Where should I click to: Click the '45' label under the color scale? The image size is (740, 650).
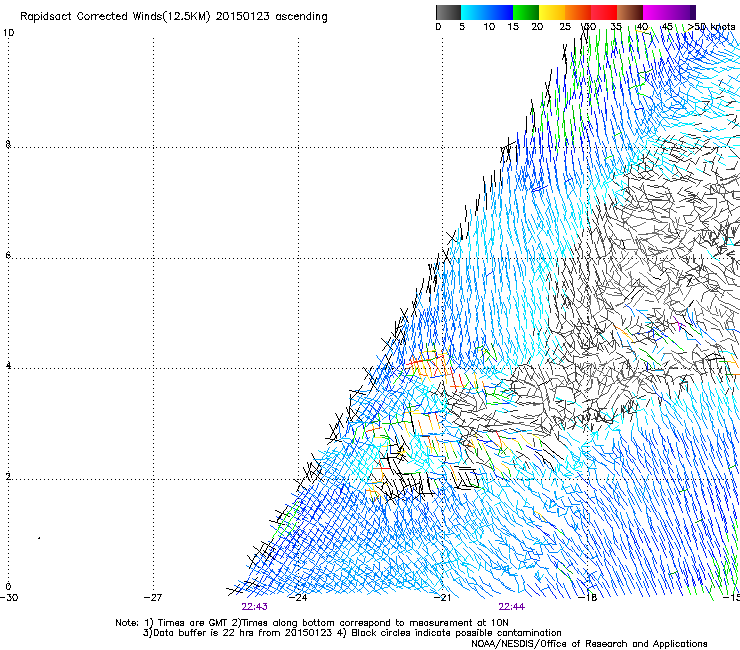pyautogui.click(x=667, y=27)
